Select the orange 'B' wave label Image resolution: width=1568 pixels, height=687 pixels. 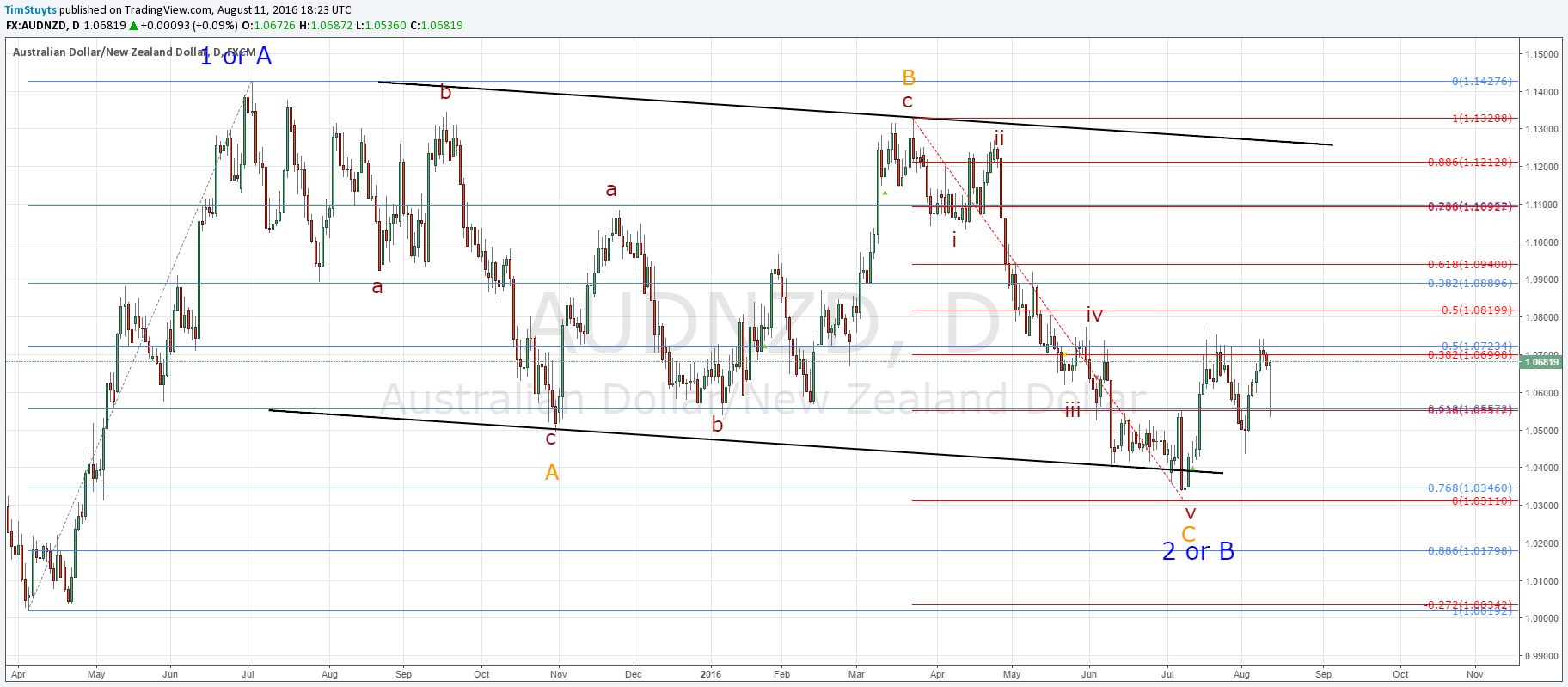[x=909, y=78]
